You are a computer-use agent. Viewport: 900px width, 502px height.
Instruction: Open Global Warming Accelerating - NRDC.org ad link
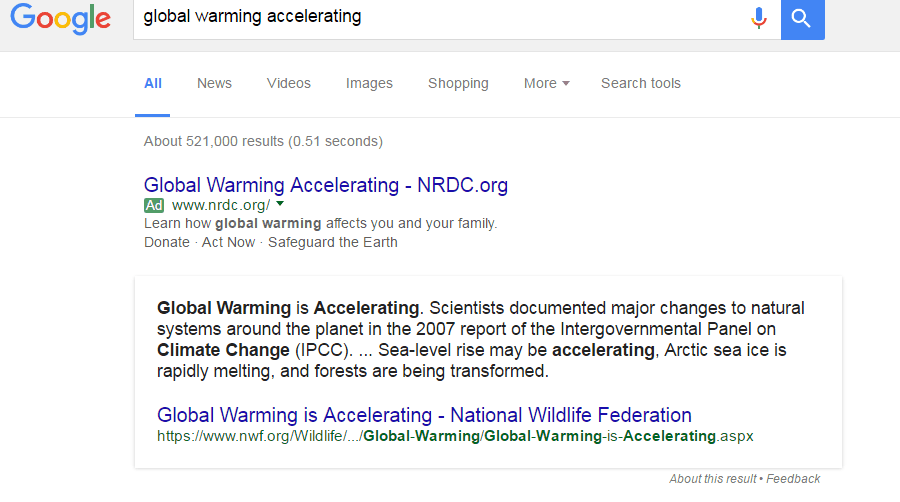(325, 185)
